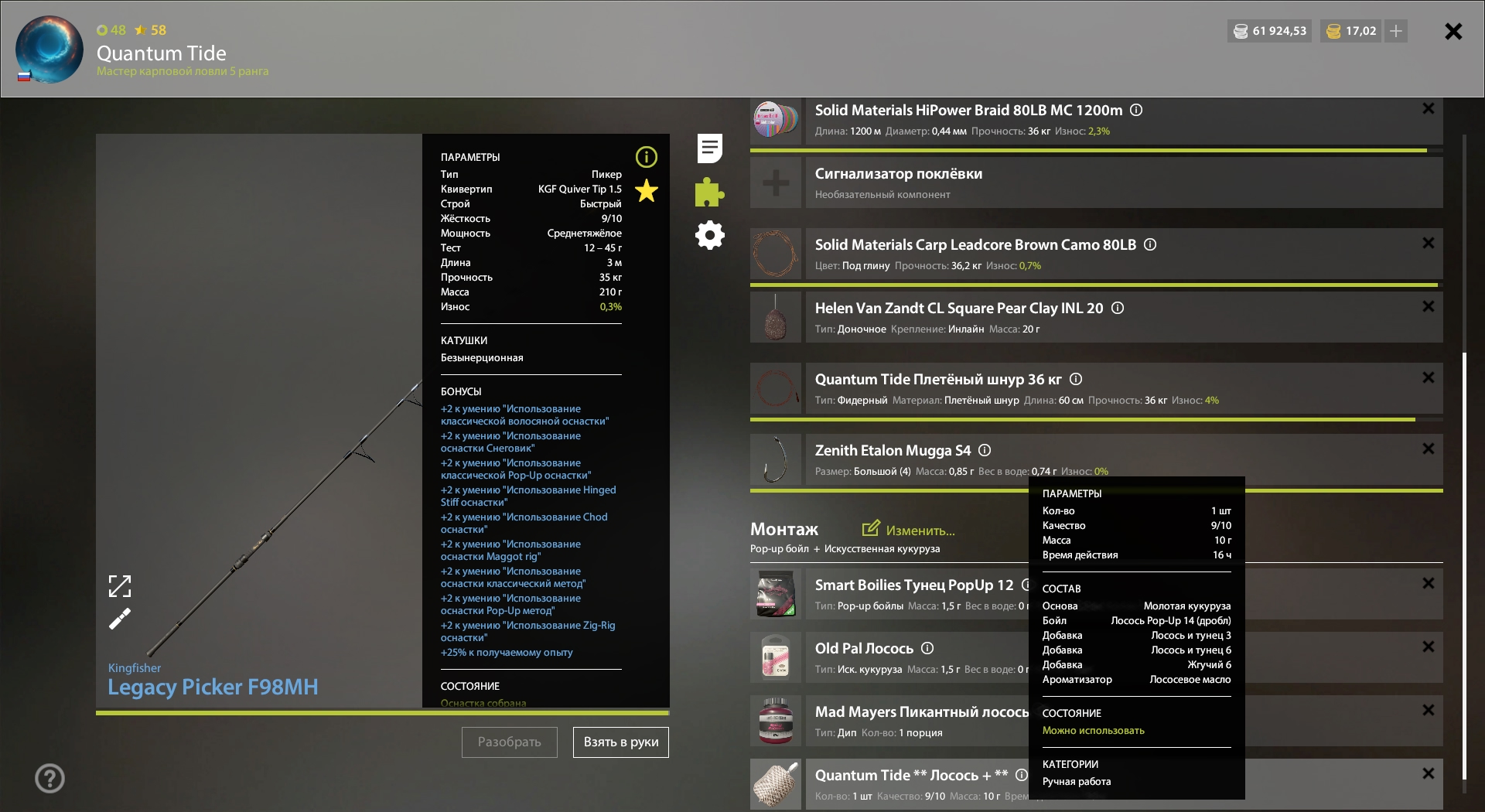Open the braided leader thumbnail
The image size is (1485, 812).
[x=776, y=388]
